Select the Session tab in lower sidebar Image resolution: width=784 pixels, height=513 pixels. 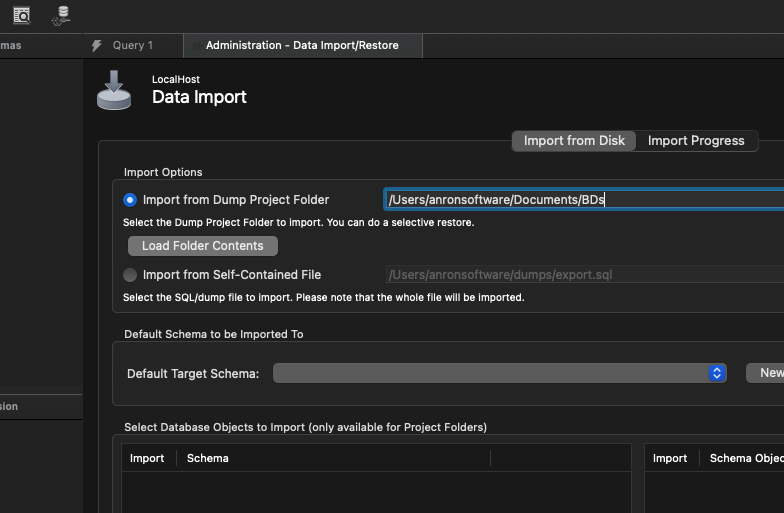9,406
